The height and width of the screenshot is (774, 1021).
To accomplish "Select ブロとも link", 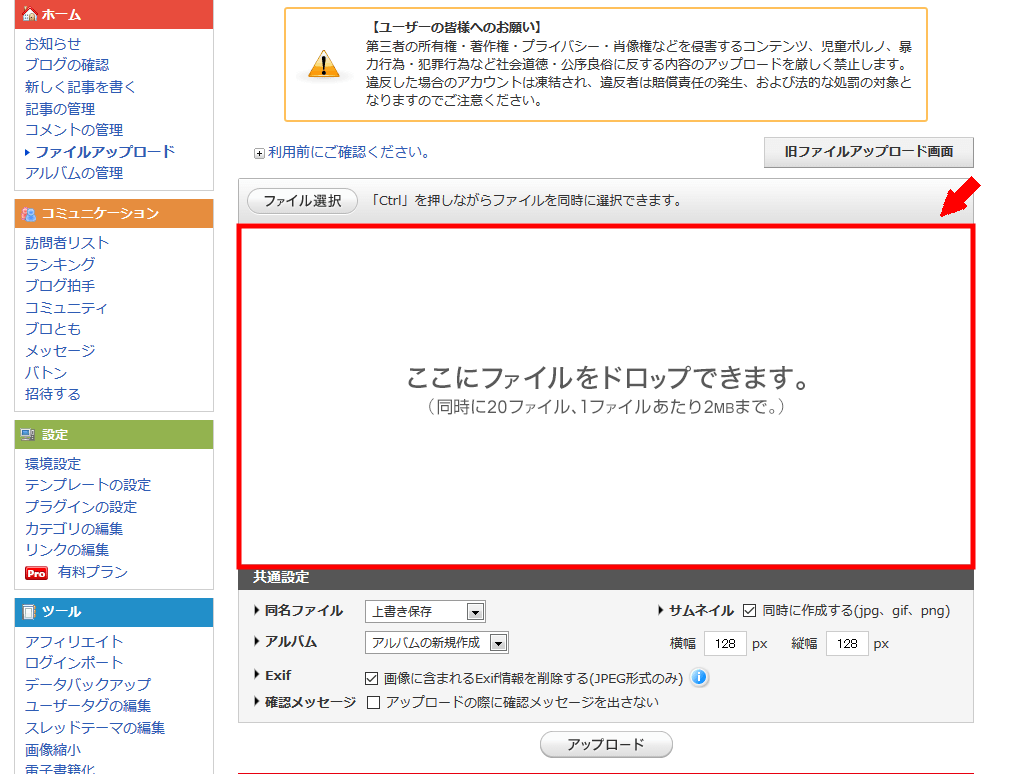I will click(53, 329).
